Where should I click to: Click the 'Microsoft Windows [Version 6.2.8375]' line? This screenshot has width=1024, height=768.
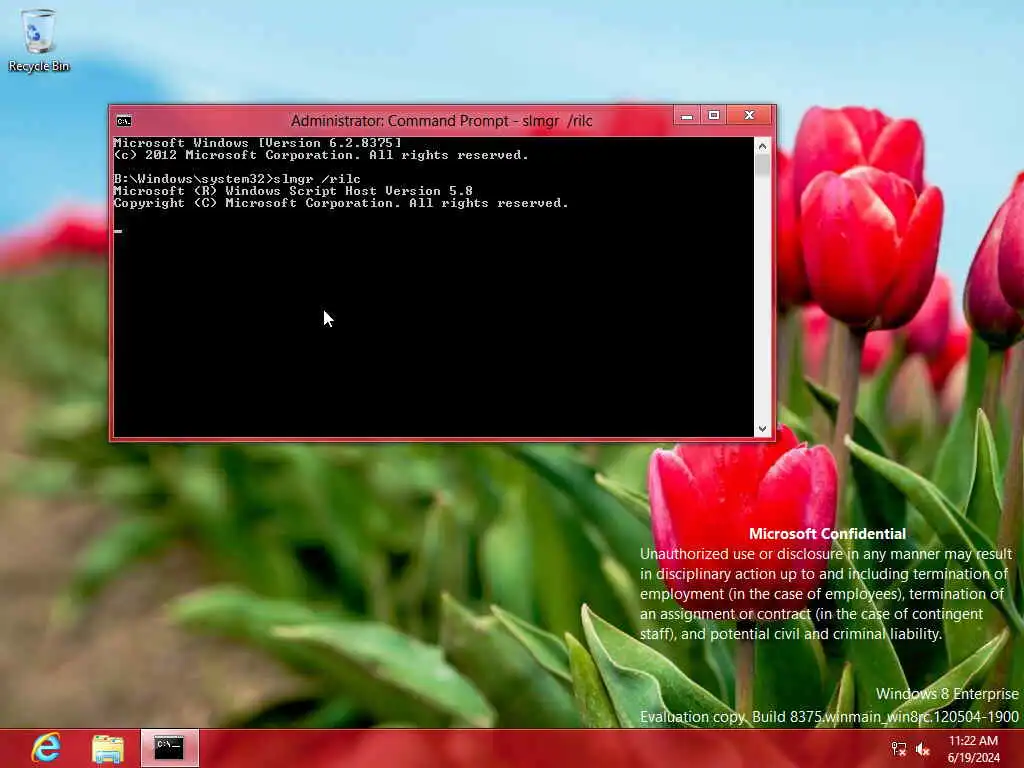[x=257, y=142]
